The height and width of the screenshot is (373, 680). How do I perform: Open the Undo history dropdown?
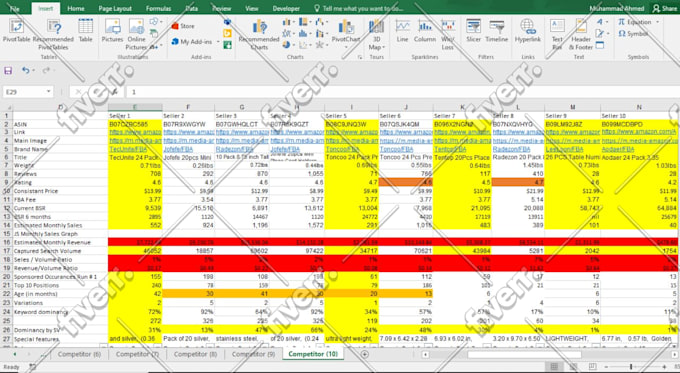pos(34,70)
